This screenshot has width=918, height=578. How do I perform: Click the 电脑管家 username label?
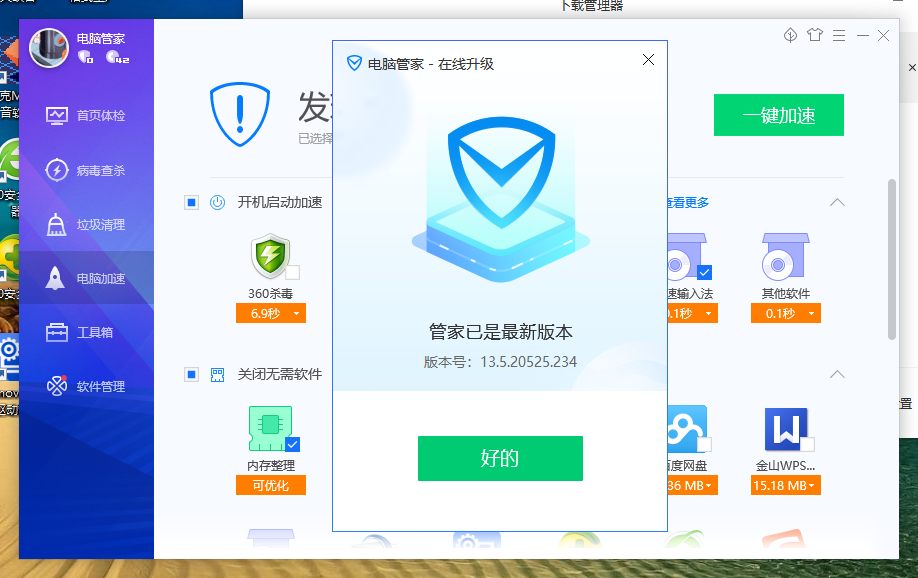101,39
